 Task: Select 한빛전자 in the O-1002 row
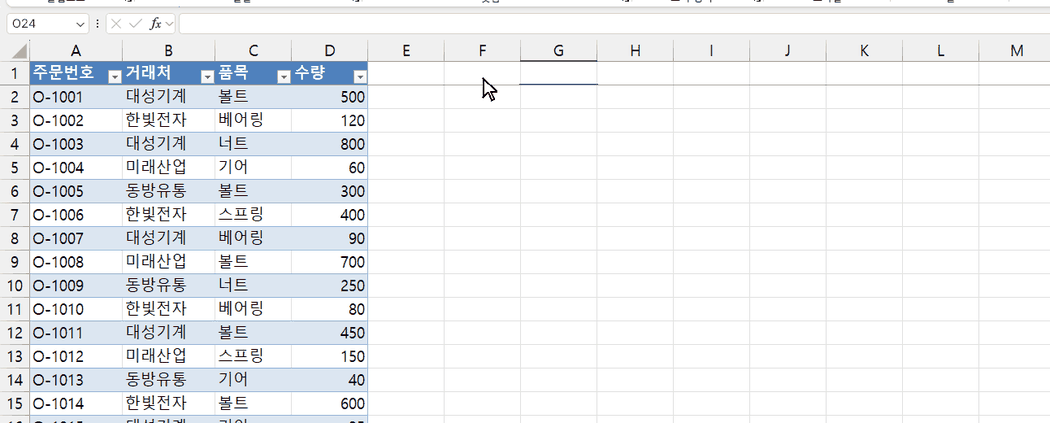pos(169,120)
